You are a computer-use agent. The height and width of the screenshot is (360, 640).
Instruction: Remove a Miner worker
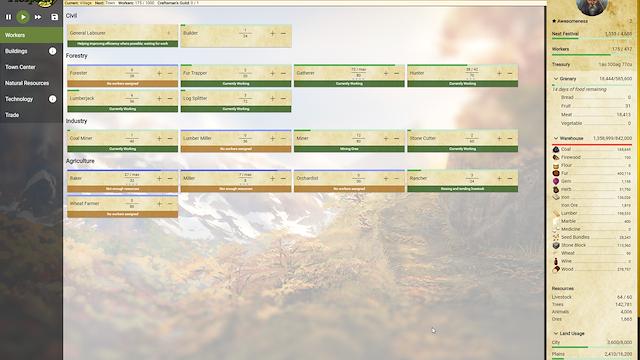pos(397,138)
